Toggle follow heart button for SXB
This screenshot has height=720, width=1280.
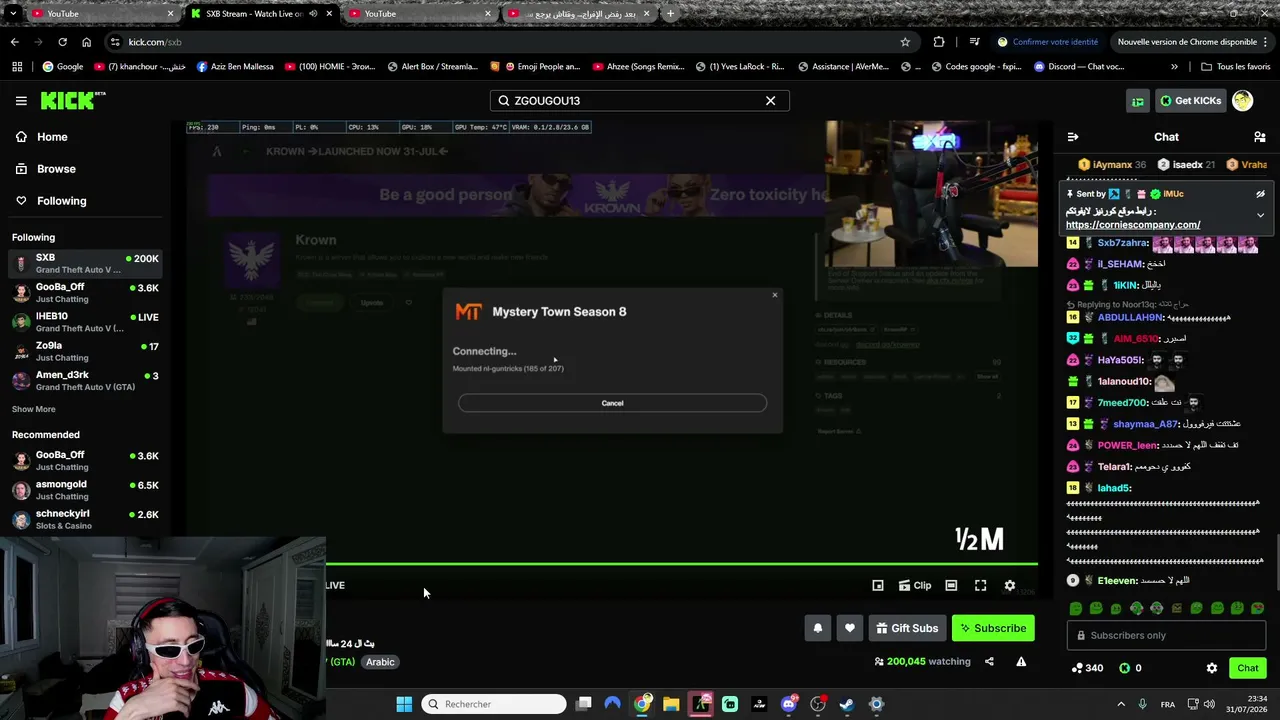(x=850, y=628)
